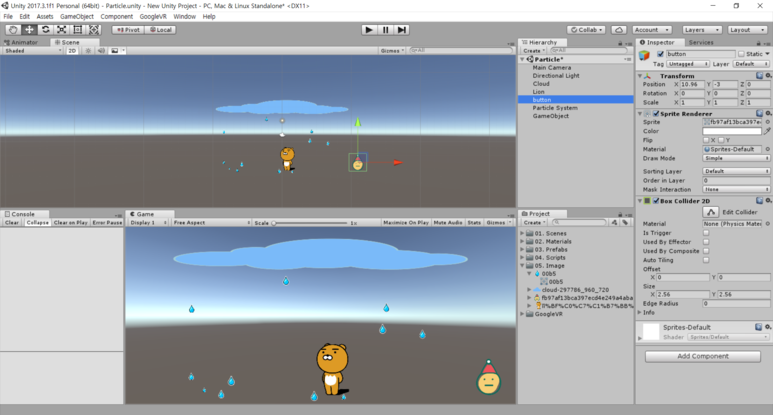Open the Sorting Layer dropdown

click(736, 171)
